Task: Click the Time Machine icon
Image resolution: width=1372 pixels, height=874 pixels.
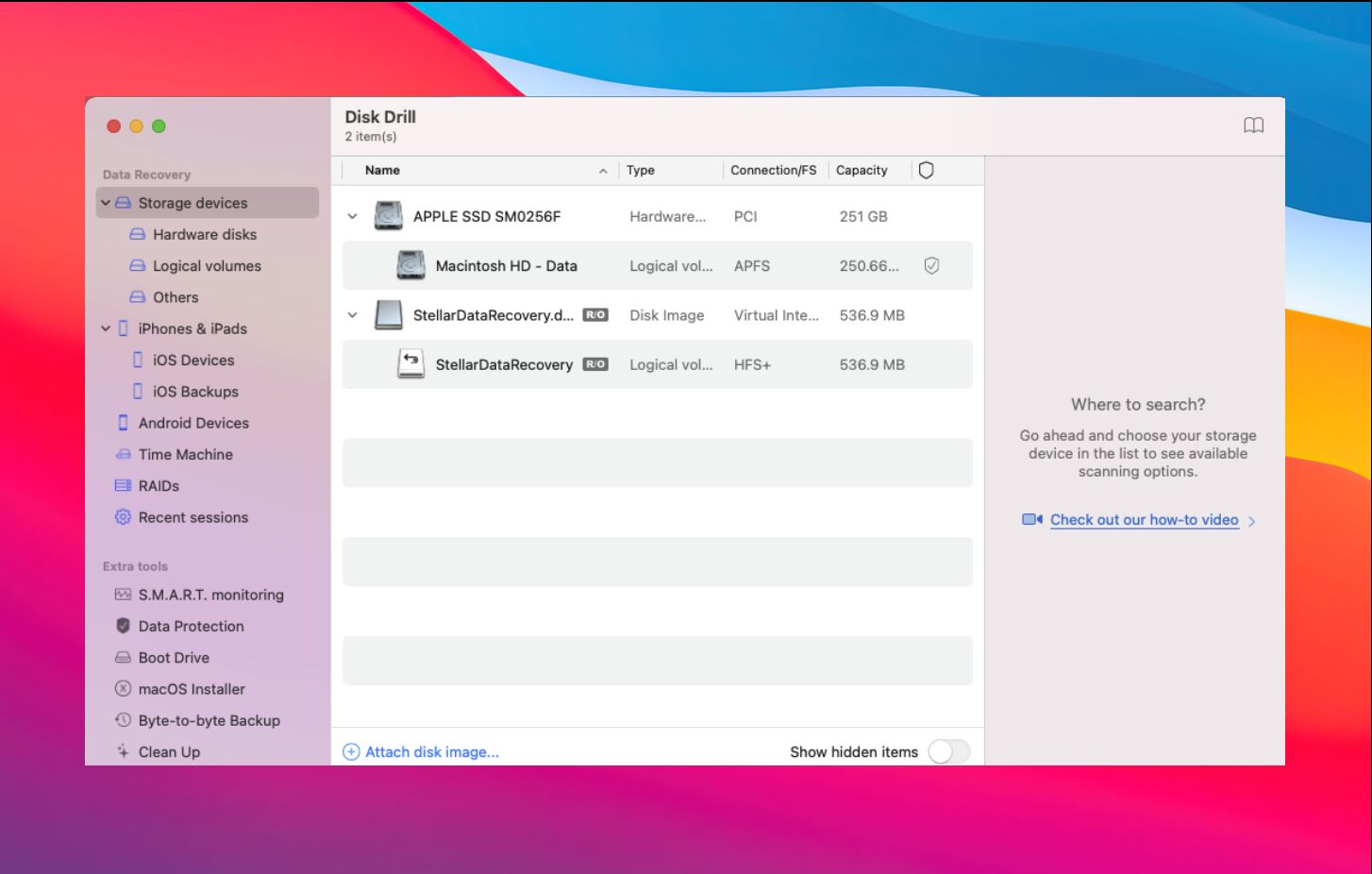Action: 123,454
